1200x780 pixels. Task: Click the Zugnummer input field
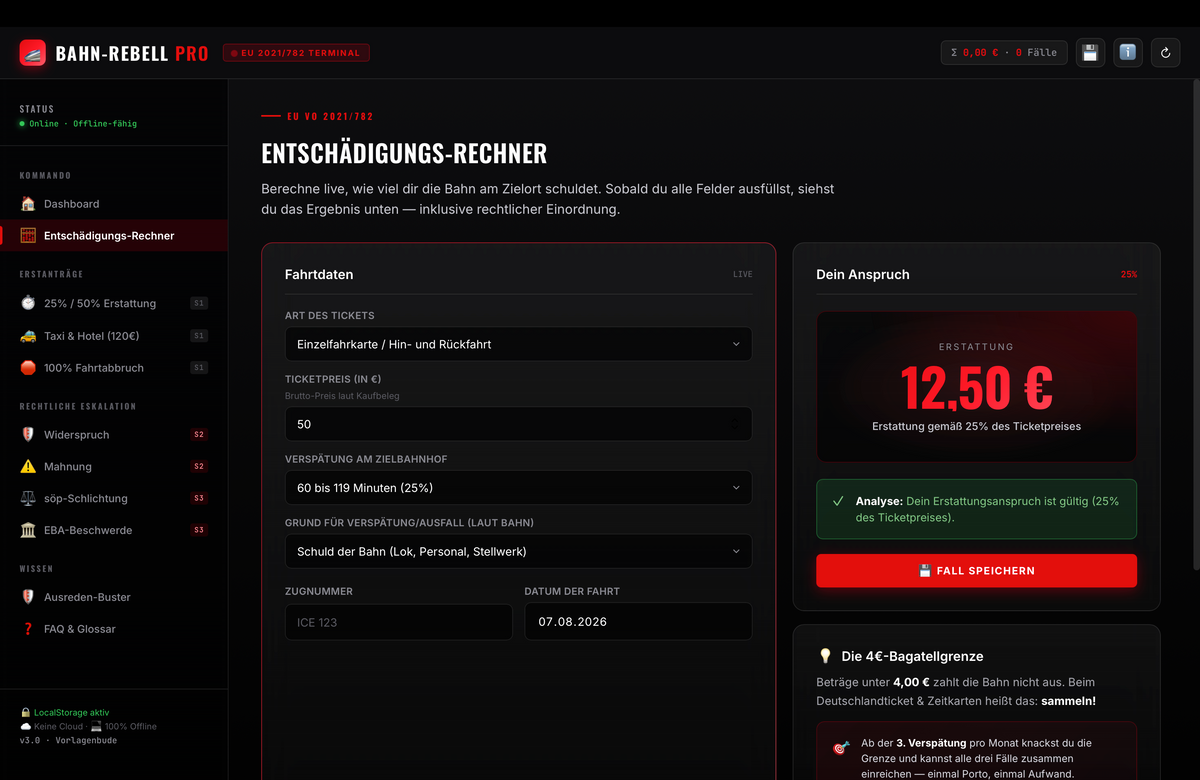(399, 622)
